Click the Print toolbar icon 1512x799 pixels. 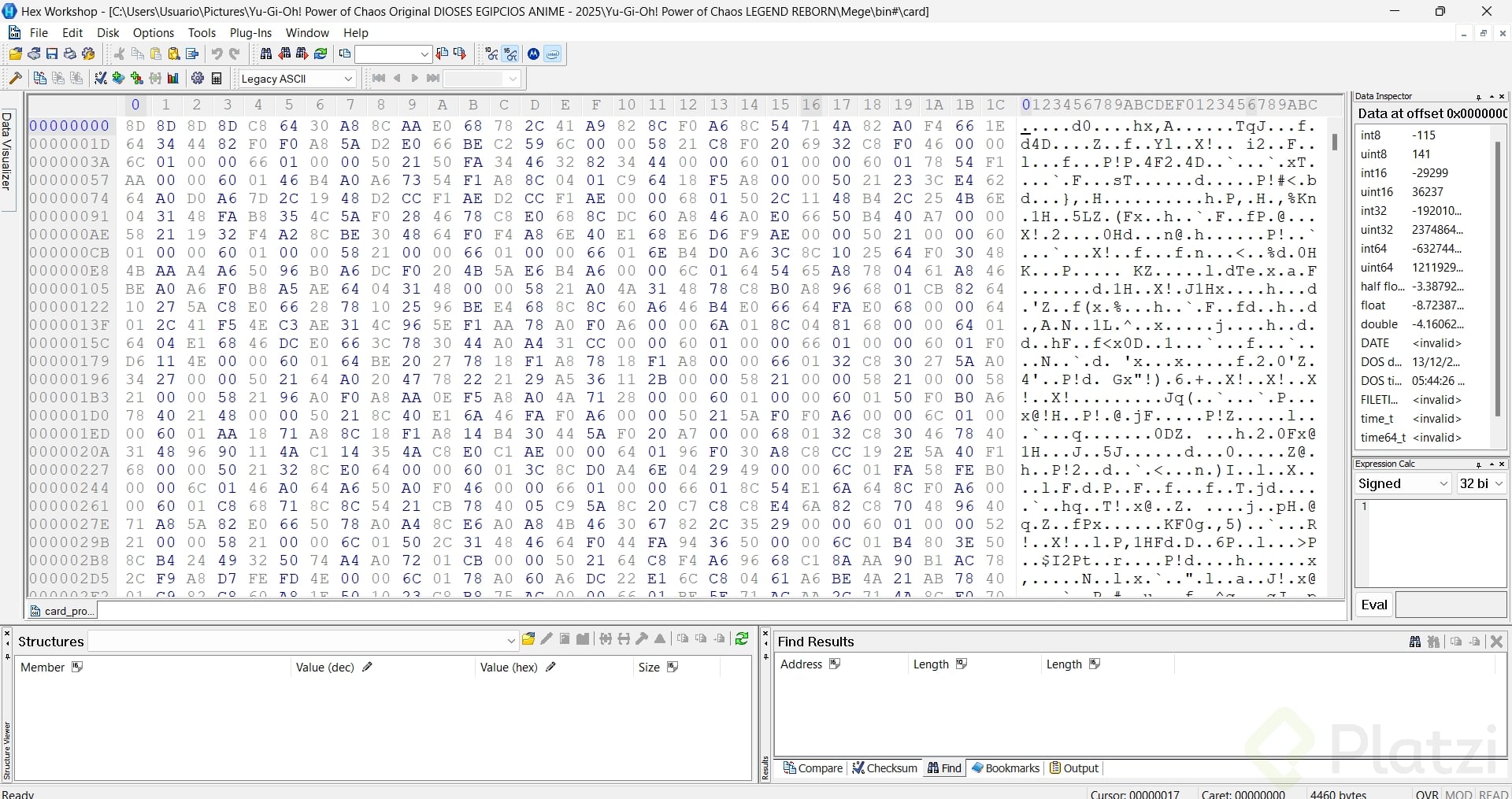70,54
